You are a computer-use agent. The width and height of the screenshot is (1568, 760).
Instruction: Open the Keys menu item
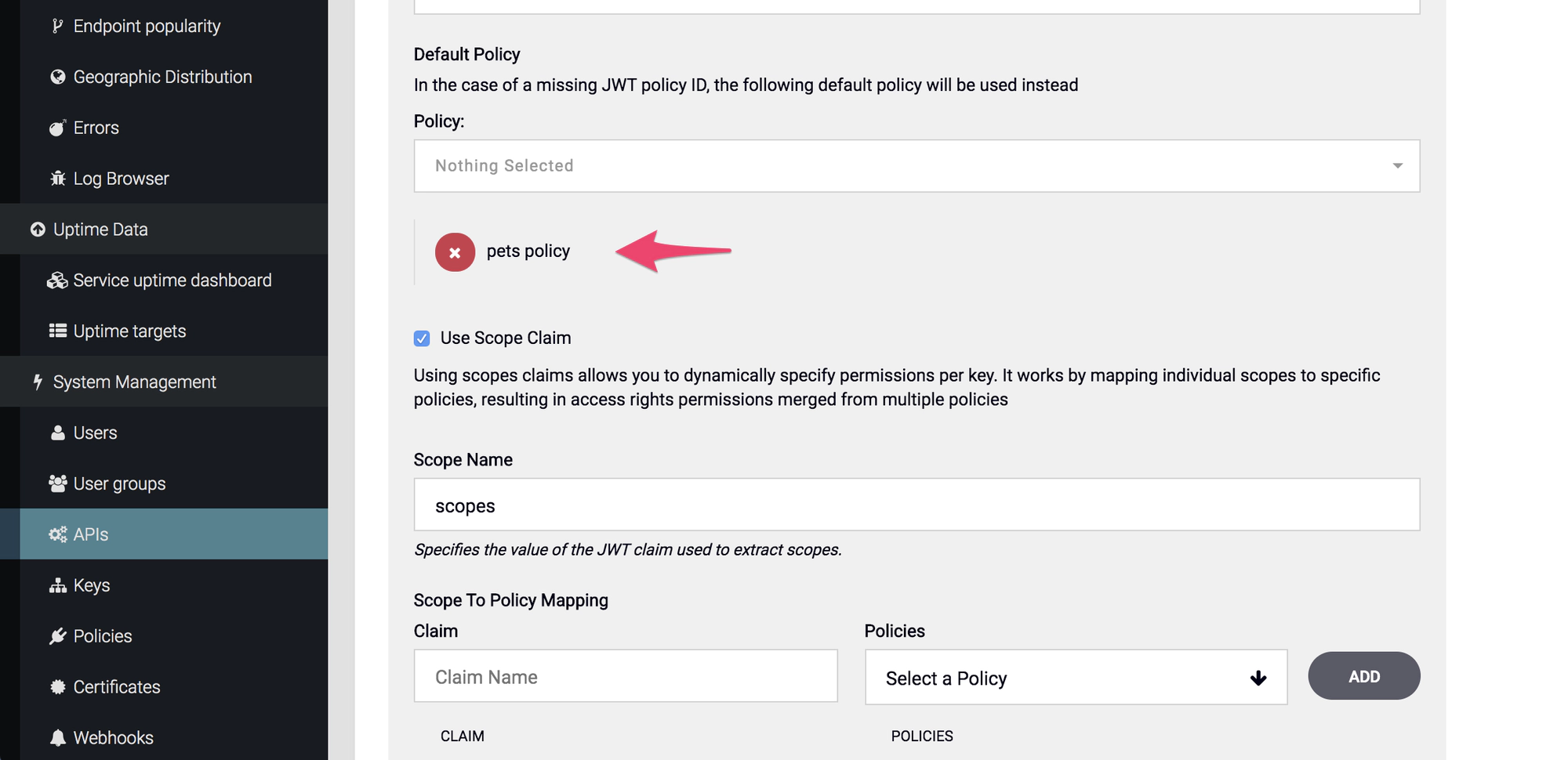tap(91, 585)
